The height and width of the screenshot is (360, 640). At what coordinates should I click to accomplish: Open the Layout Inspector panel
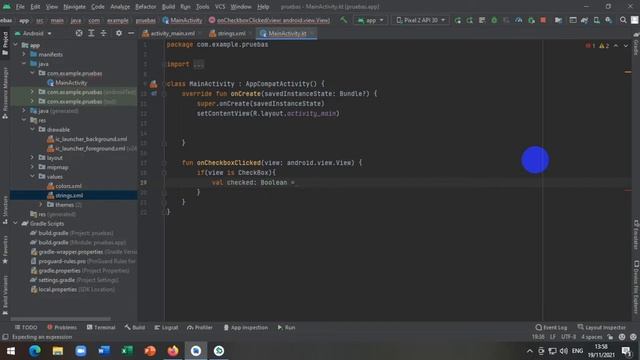pyautogui.click(x=602, y=327)
